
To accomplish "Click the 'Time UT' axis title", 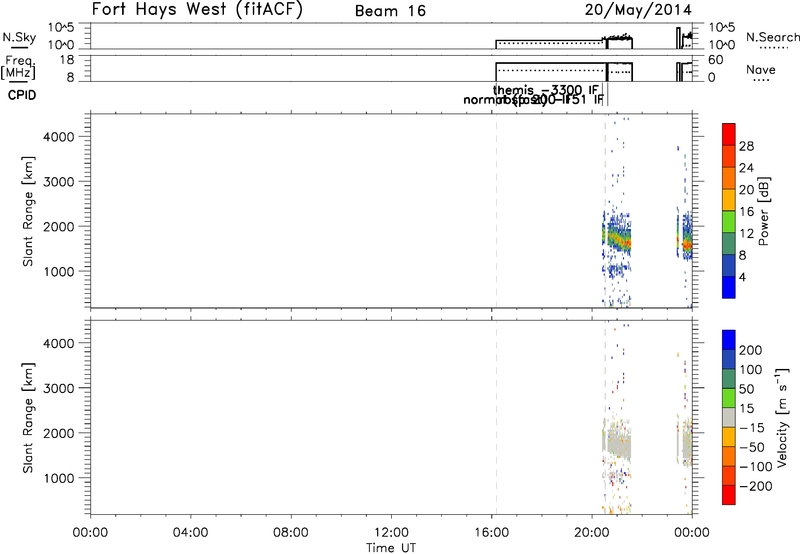I will coord(391,548).
